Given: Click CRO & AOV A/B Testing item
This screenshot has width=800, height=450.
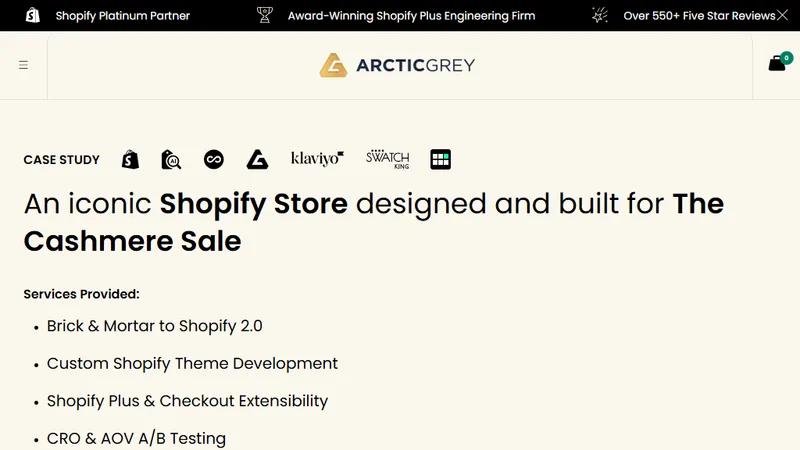Looking at the screenshot, I should [x=136, y=438].
